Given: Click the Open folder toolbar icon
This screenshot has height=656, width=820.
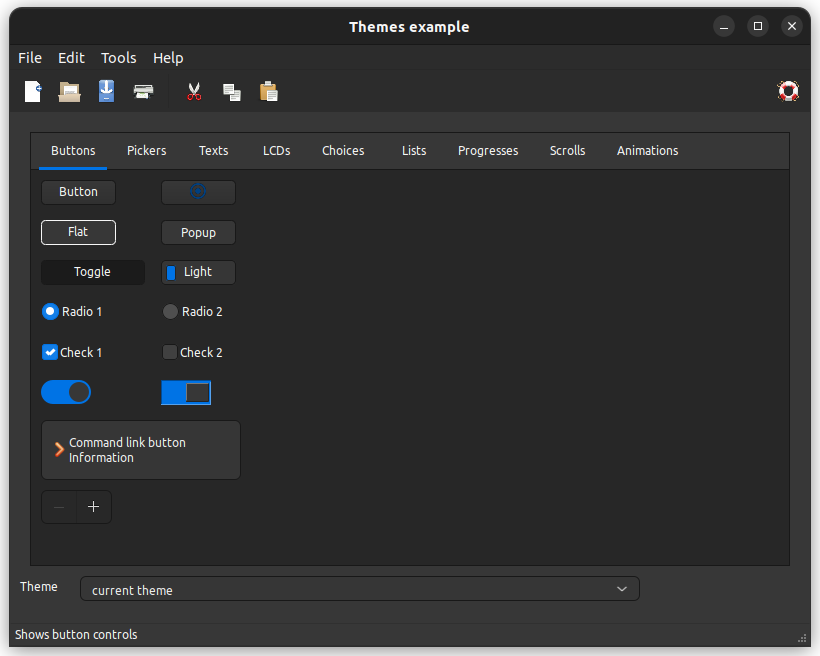Looking at the screenshot, I should coord(69,92).
